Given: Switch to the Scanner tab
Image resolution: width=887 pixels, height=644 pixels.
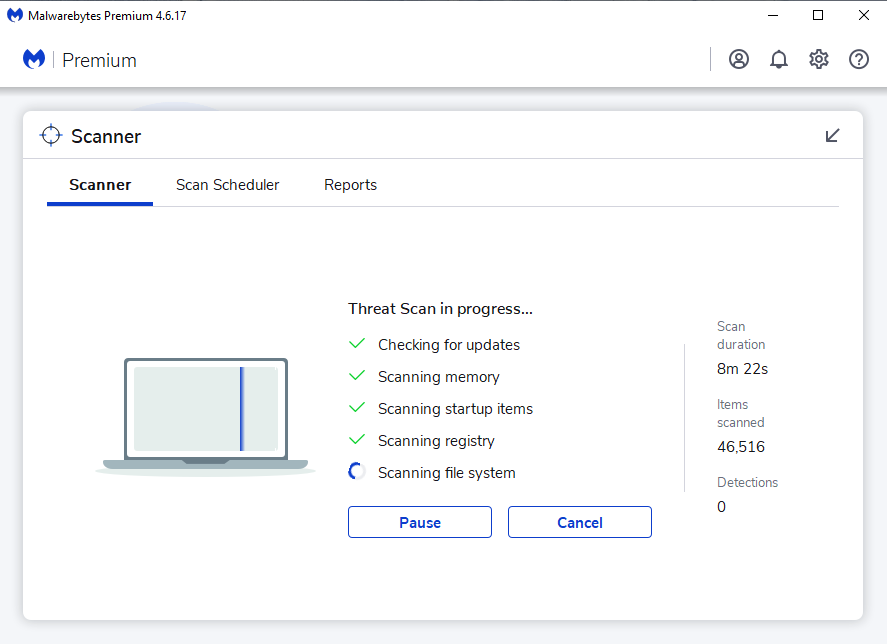Looking at the screenshot, I should [100, 185].
